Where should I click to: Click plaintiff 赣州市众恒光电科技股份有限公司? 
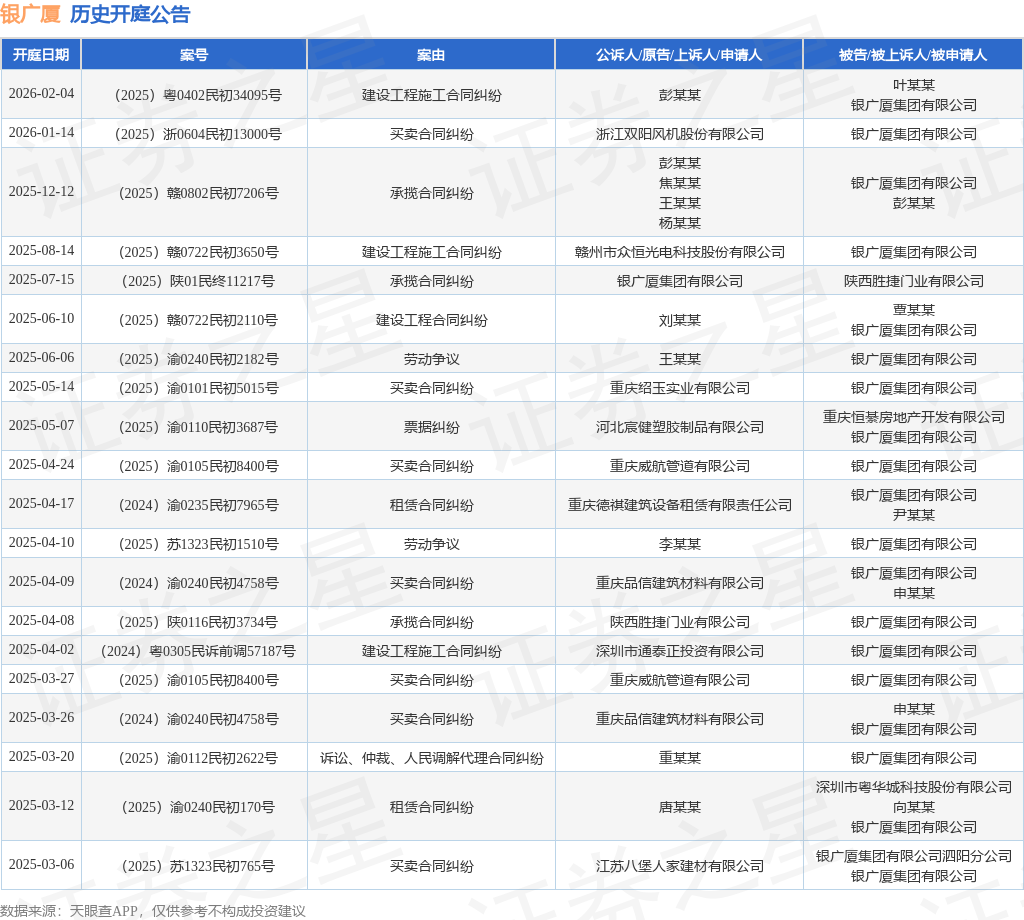point(679,252)
